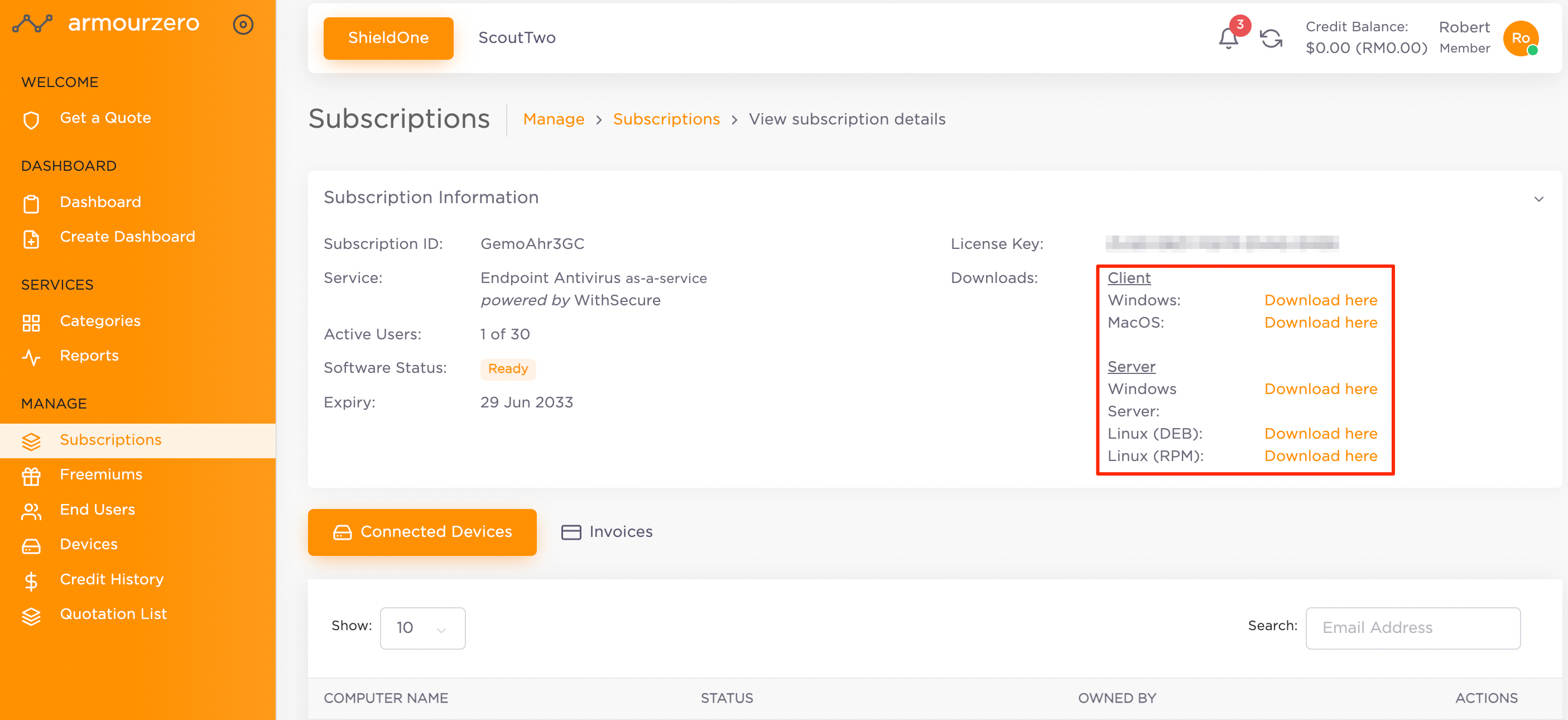Open Credit History menu item
Viewport: 1568px width, 720px height.
coord(138,579)
